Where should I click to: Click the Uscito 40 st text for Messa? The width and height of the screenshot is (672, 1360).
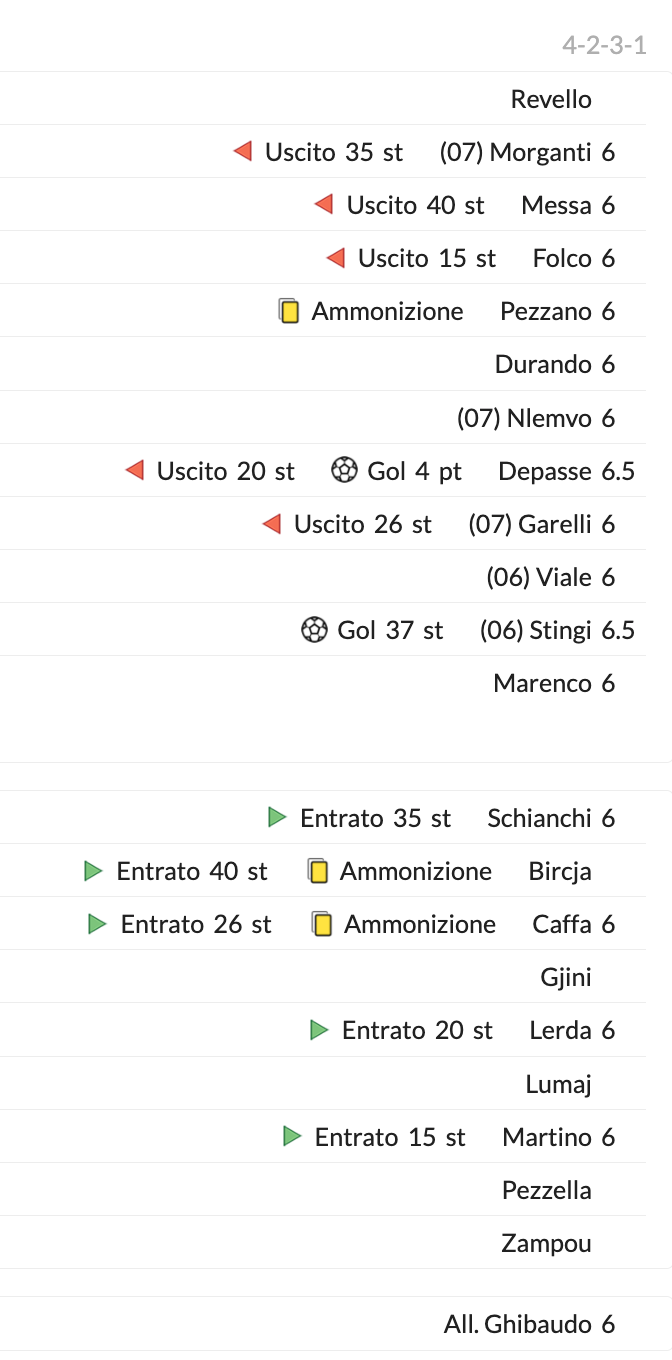[x=415, y=205]
